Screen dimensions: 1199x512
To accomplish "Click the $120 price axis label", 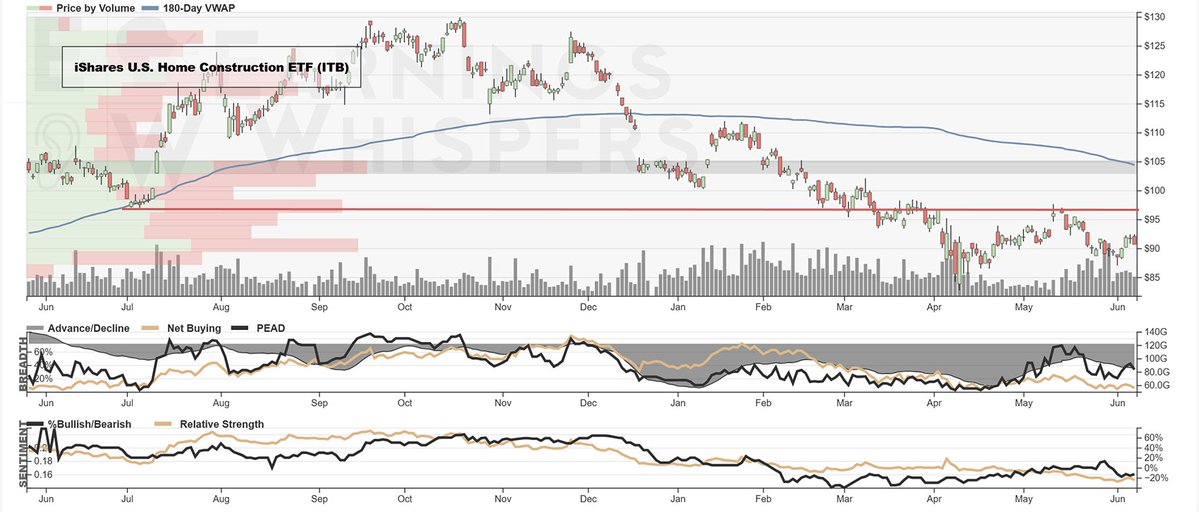I will [1154, 75].
